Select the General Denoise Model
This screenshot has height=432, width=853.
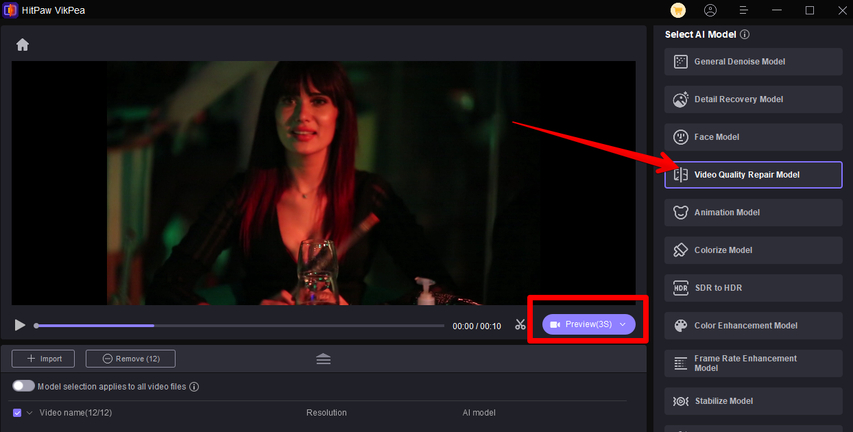click(x=753, y=62)
